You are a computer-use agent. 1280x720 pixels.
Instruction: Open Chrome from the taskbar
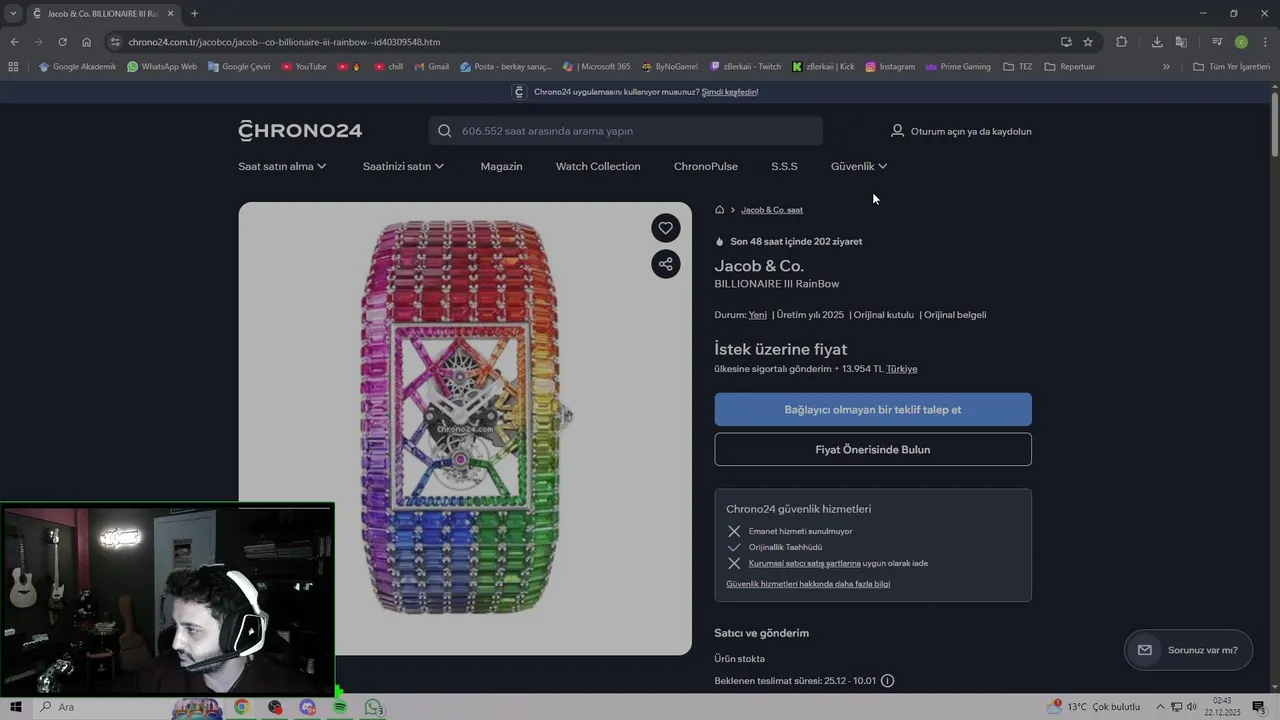pyautogui.click(x=242, y=707)
